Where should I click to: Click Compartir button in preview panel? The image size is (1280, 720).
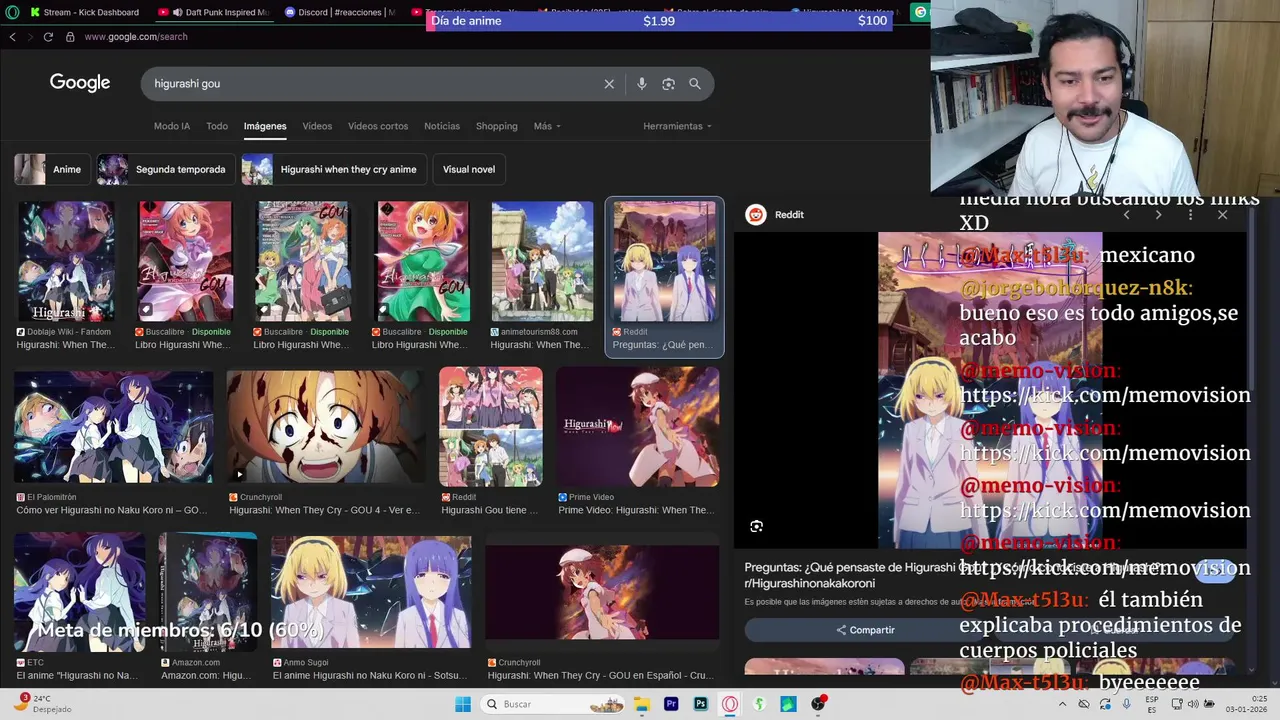pos(866,630)
